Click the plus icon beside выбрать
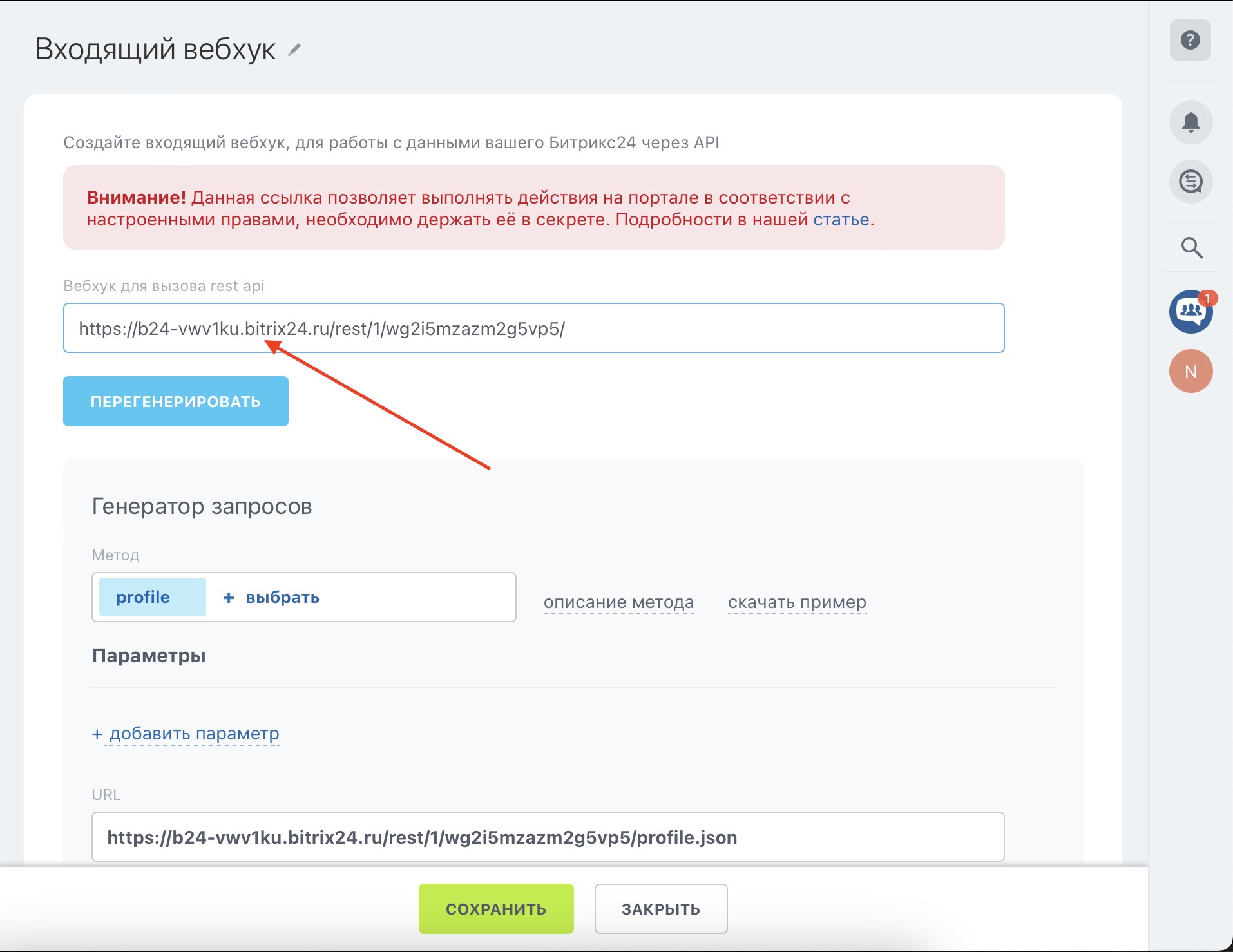 pyautogui.click(x=228, y=598)
